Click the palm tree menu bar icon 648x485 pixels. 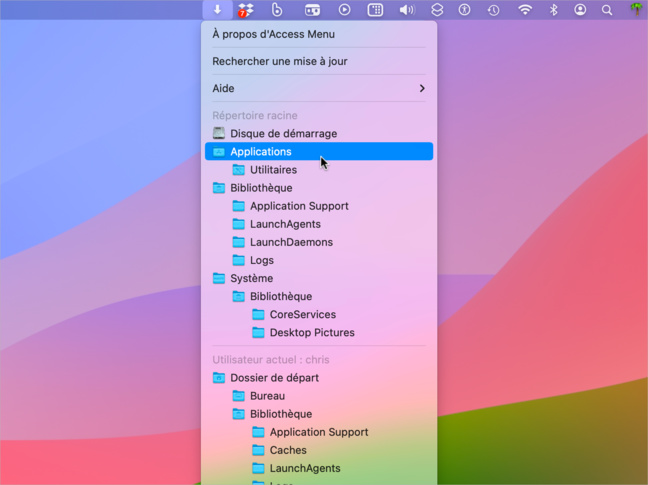click(637, 9)
